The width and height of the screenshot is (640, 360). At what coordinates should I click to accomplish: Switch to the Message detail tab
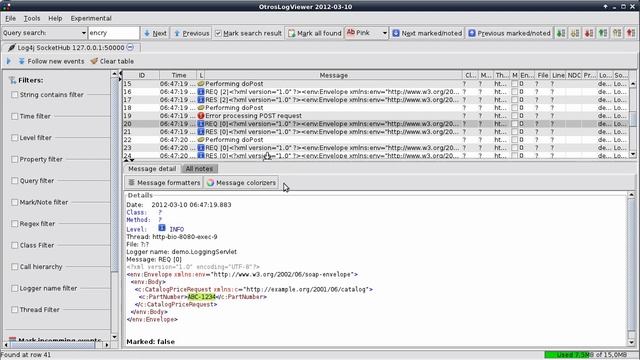pos(152,169)
